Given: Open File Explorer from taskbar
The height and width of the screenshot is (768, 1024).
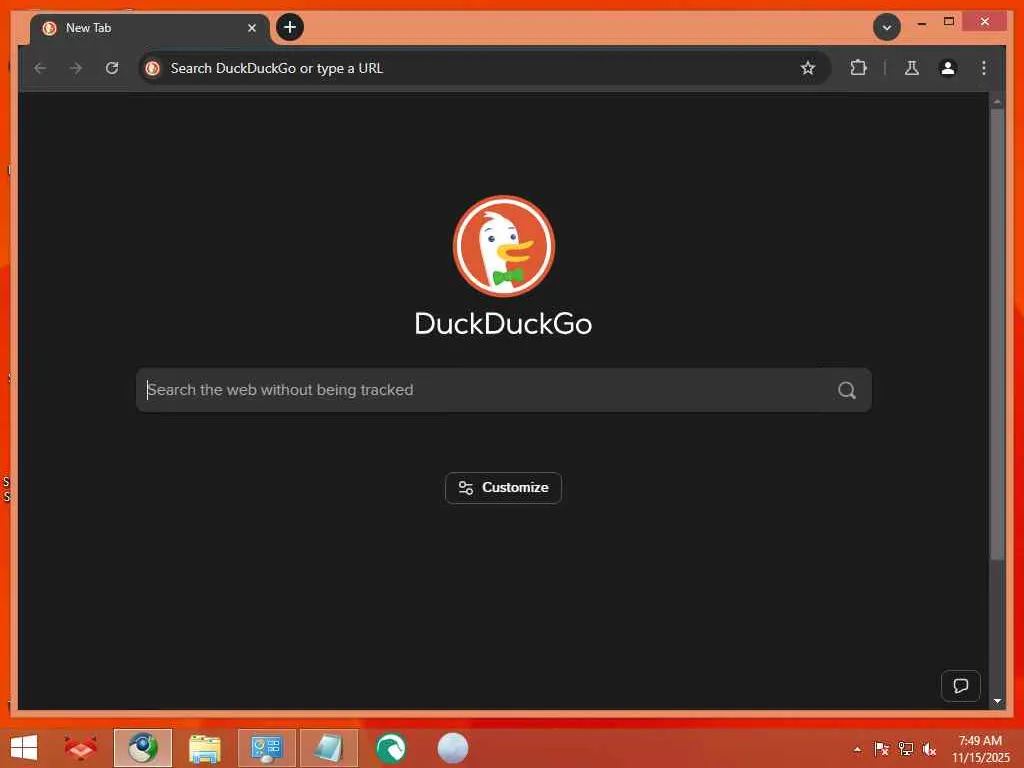Looking at the screenshot, I should coord(204,748).
